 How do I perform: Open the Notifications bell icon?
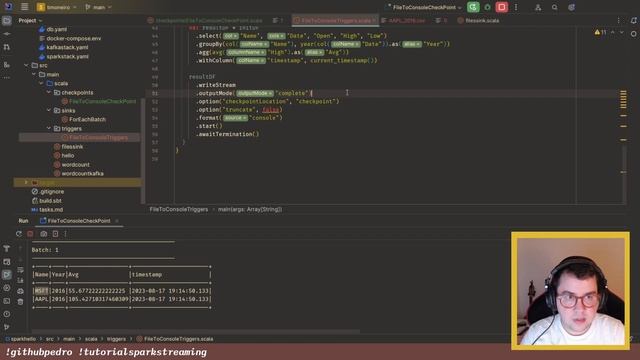(633, 20)
